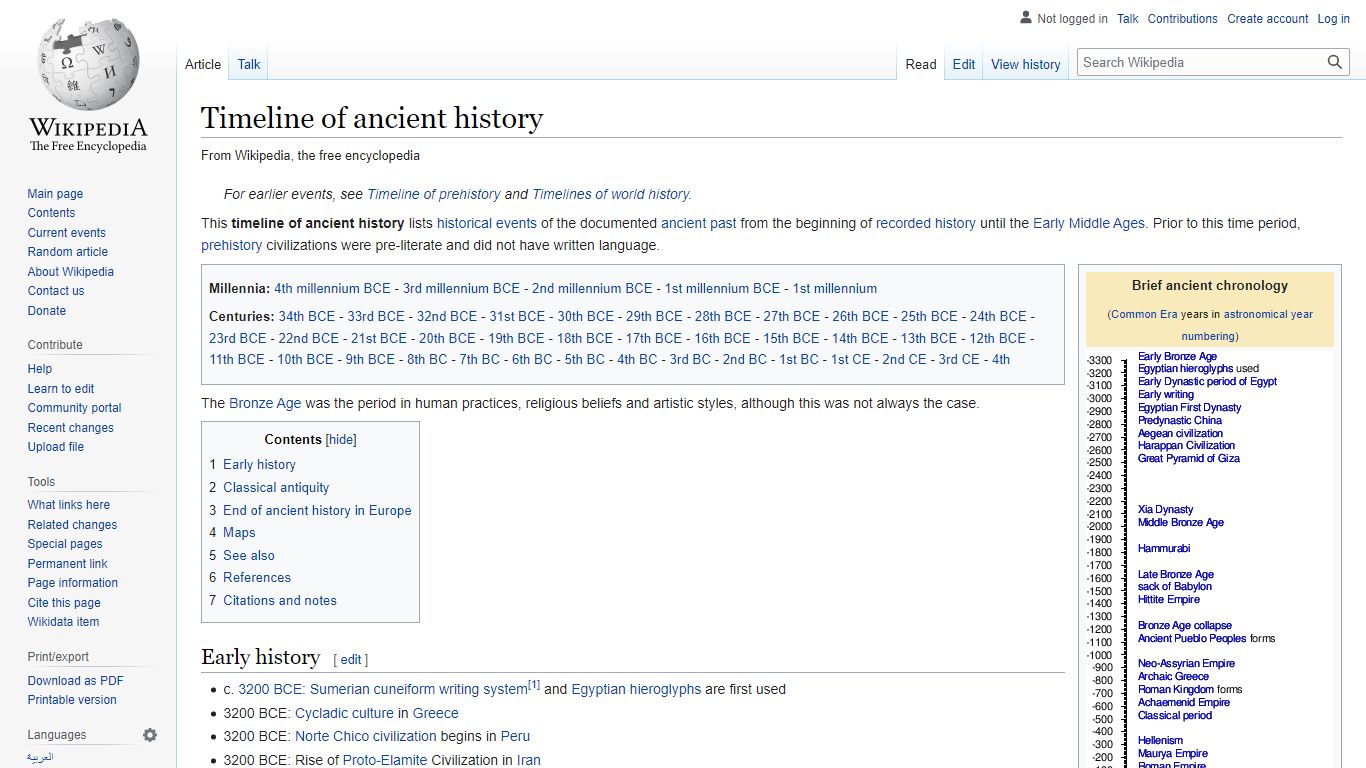The image size is (1366, 768).
Task: Open the Edit tab
Action: tap(964, 64)
